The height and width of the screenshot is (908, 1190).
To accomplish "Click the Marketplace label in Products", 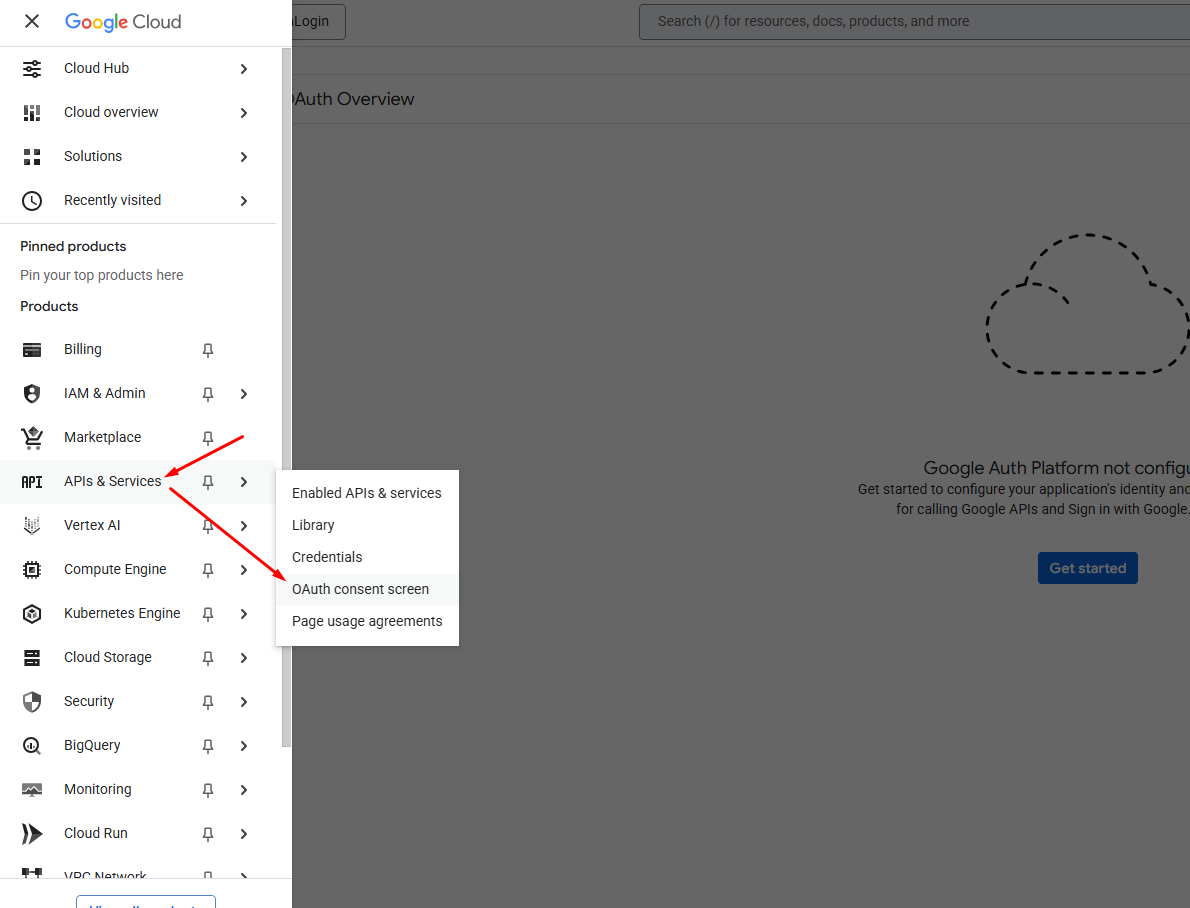I will tap(102, 437).
